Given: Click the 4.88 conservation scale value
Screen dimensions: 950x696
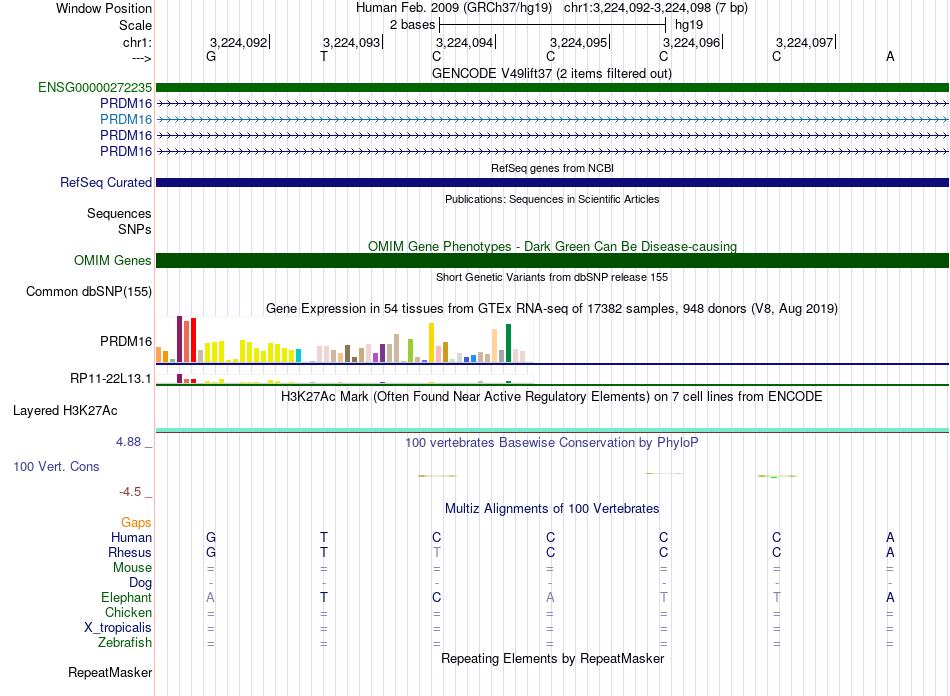Looking at the screenshot, I should pyautogui.click(x=128, y=442).
